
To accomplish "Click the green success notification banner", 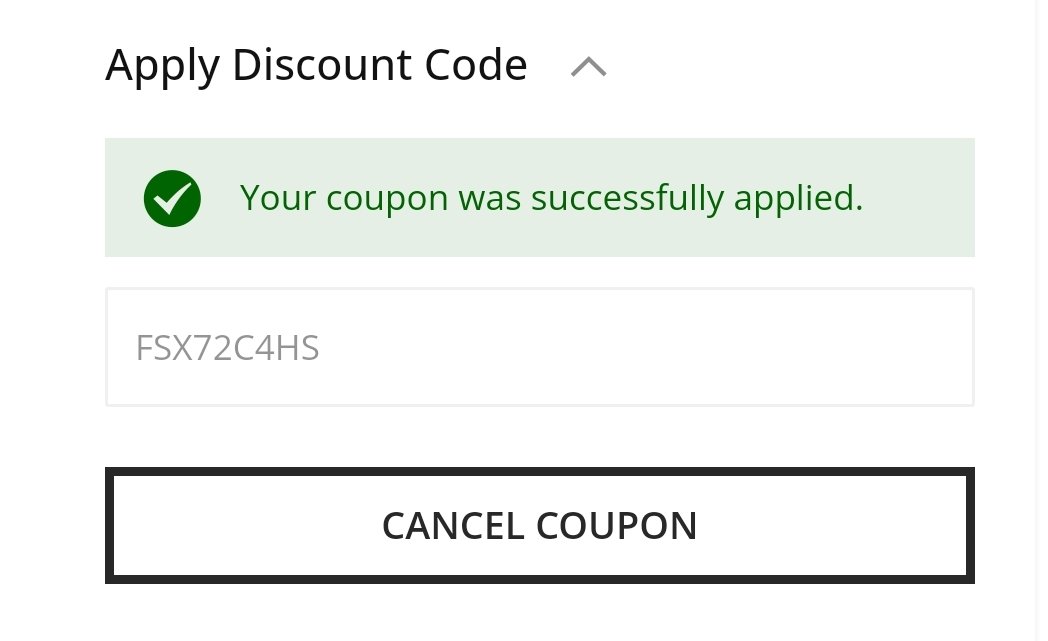I will [x=539, y=197].
